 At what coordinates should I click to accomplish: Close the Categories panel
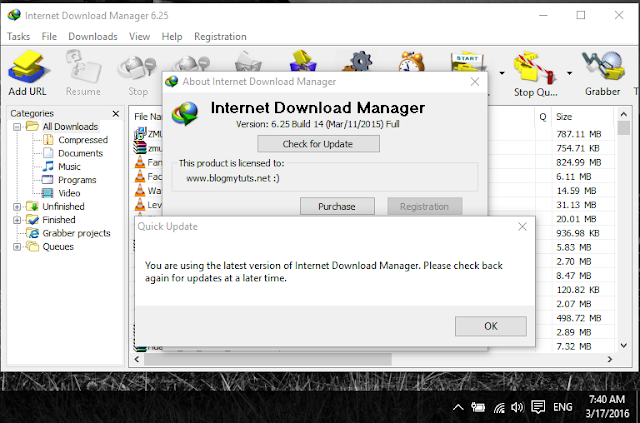pos(116,114)
